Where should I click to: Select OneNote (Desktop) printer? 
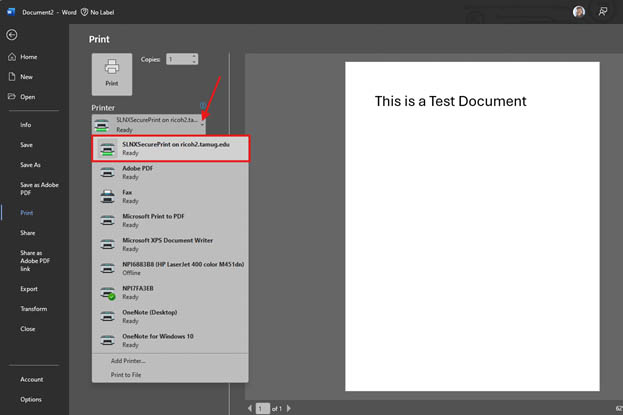click(x=170, y=316)
